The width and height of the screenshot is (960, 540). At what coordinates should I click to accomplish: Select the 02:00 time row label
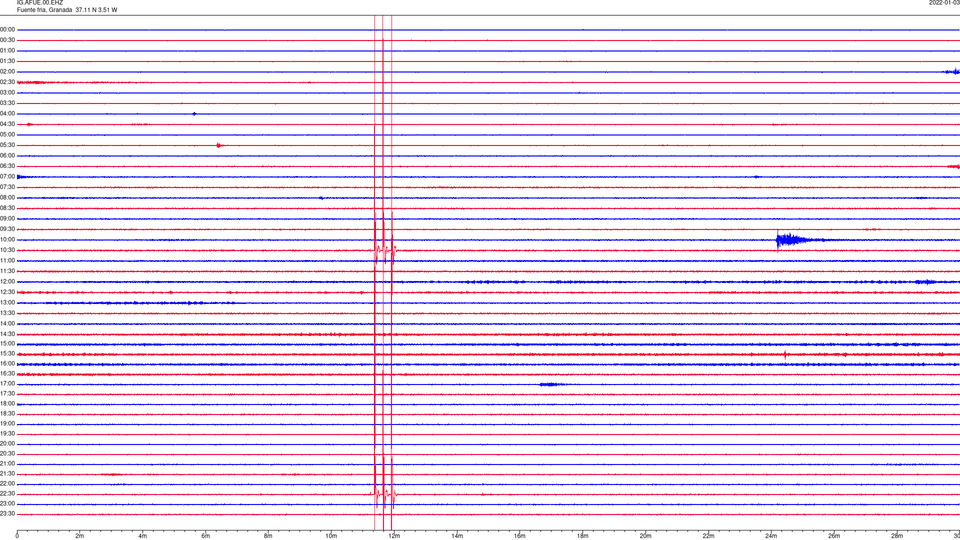click(x=8, y=72)
